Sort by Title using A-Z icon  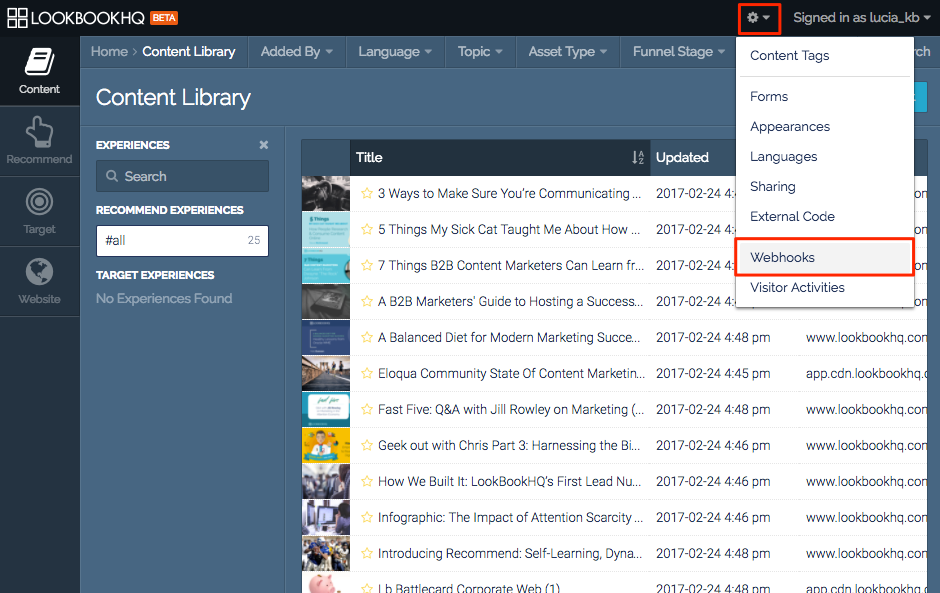[638, 157]
